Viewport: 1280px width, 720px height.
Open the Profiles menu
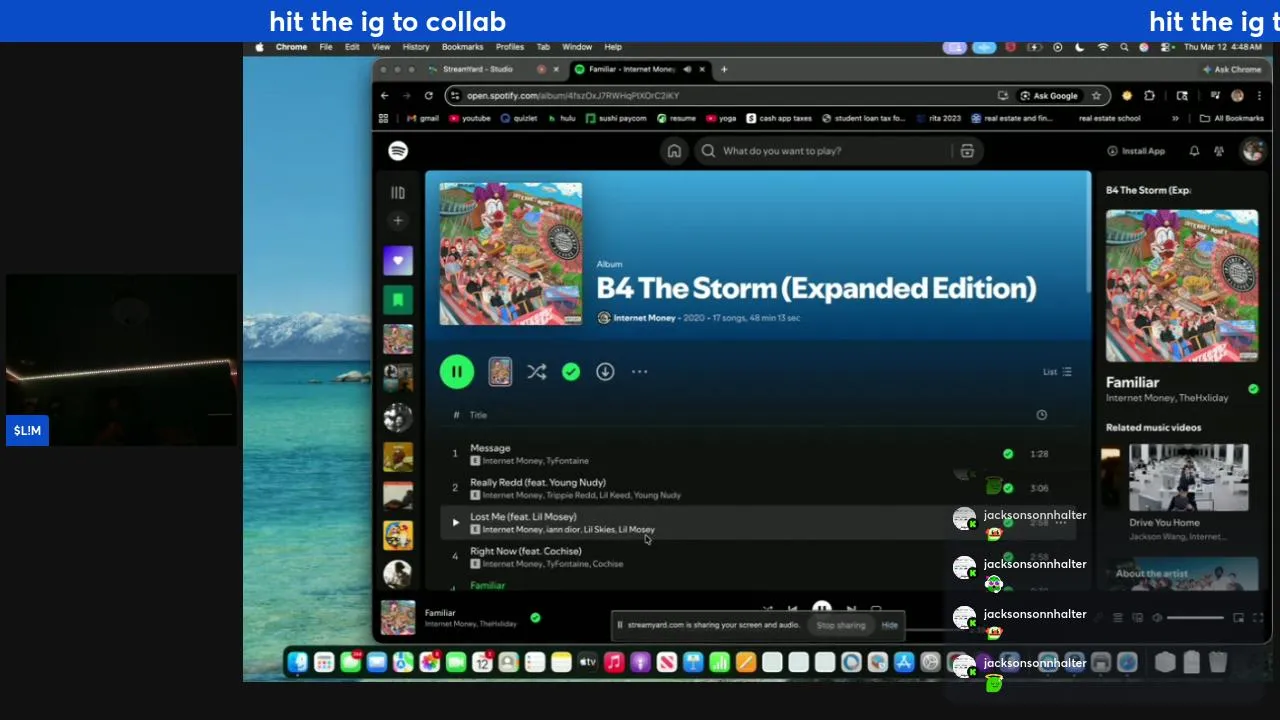(x=510, y=47)
